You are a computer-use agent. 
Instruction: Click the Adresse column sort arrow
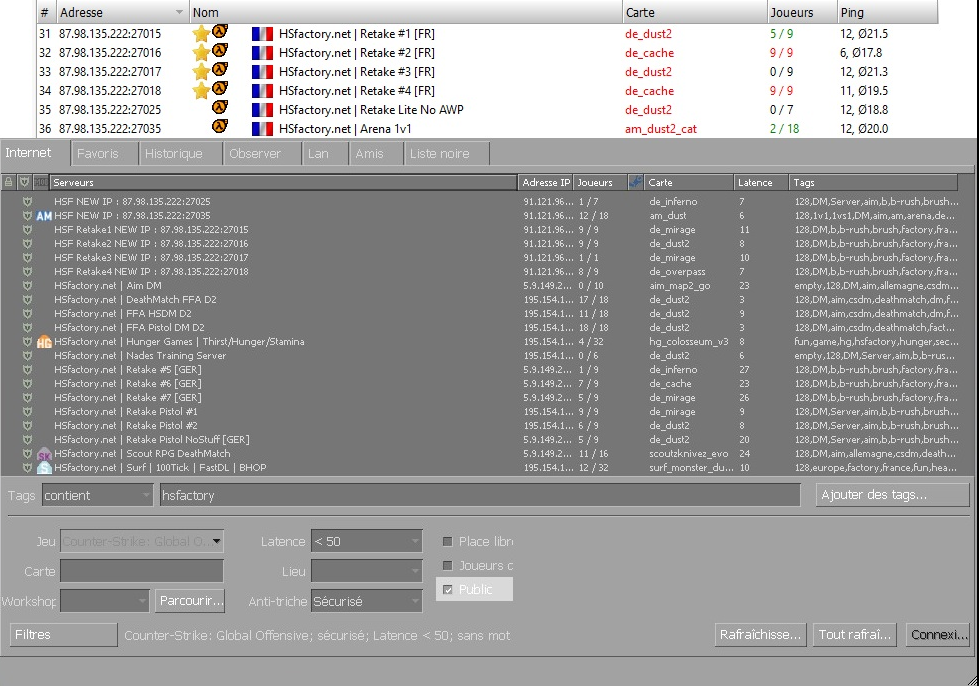point(179,12)
